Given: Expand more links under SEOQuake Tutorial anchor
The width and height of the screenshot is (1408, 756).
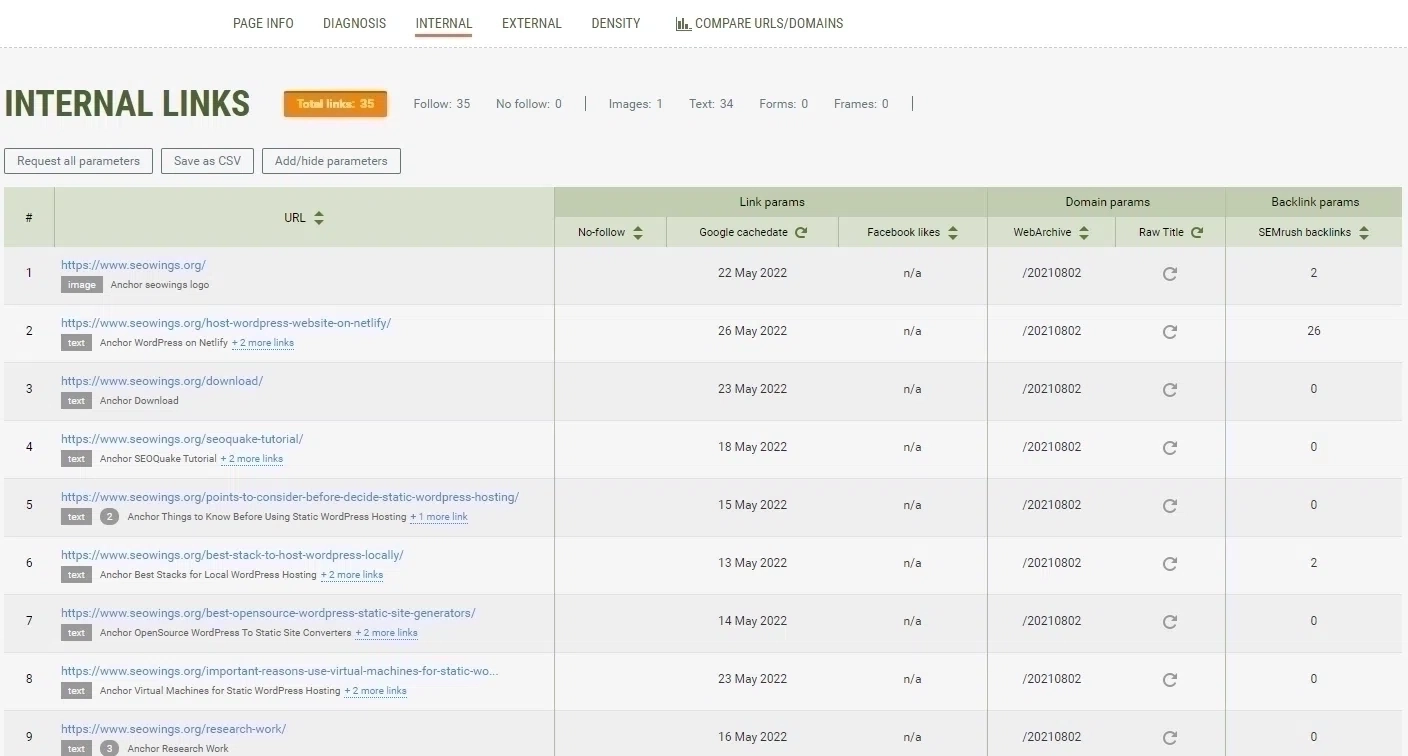Looking at the screenshot, I should (x=251, y=458).
